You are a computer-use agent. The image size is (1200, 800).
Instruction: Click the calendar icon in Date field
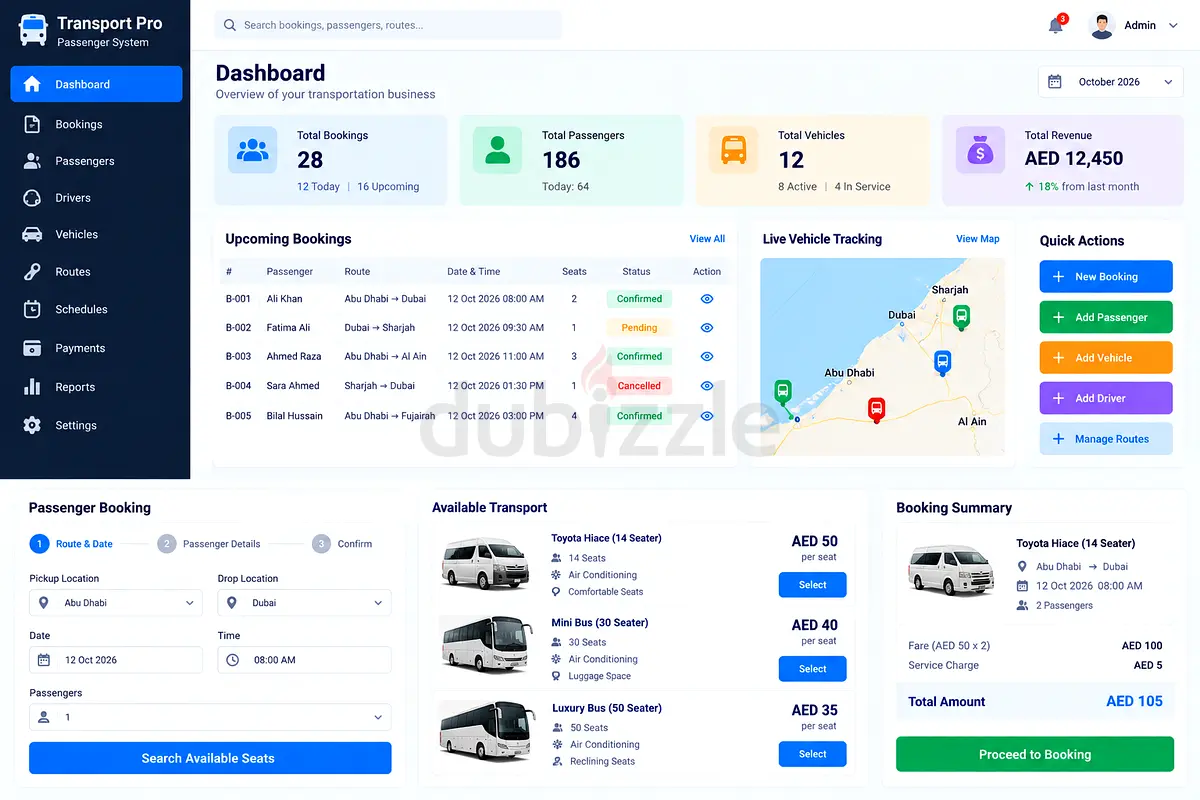pos(44,660)
